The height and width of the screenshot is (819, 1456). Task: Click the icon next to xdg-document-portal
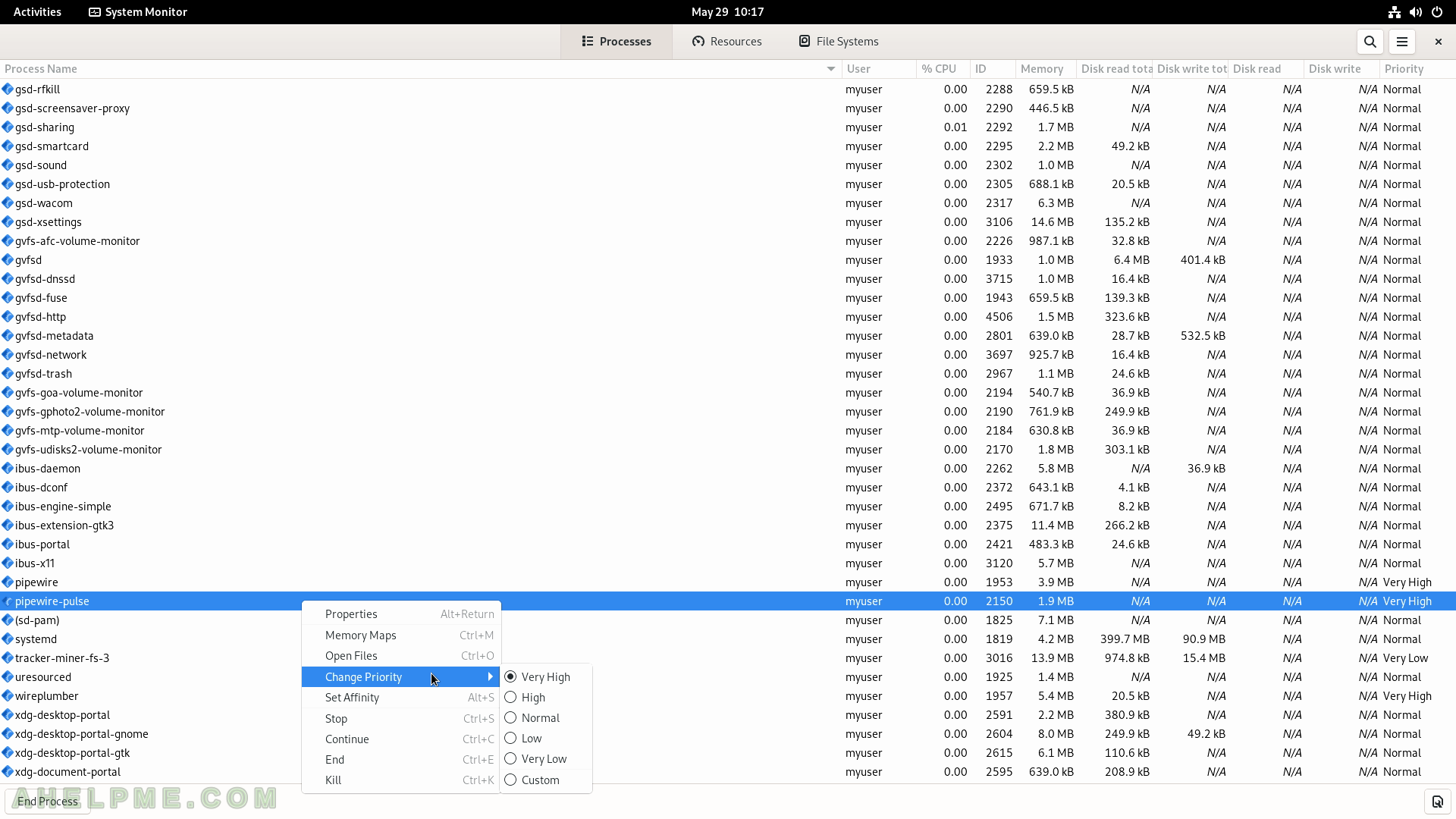click(x=8, y=772)
